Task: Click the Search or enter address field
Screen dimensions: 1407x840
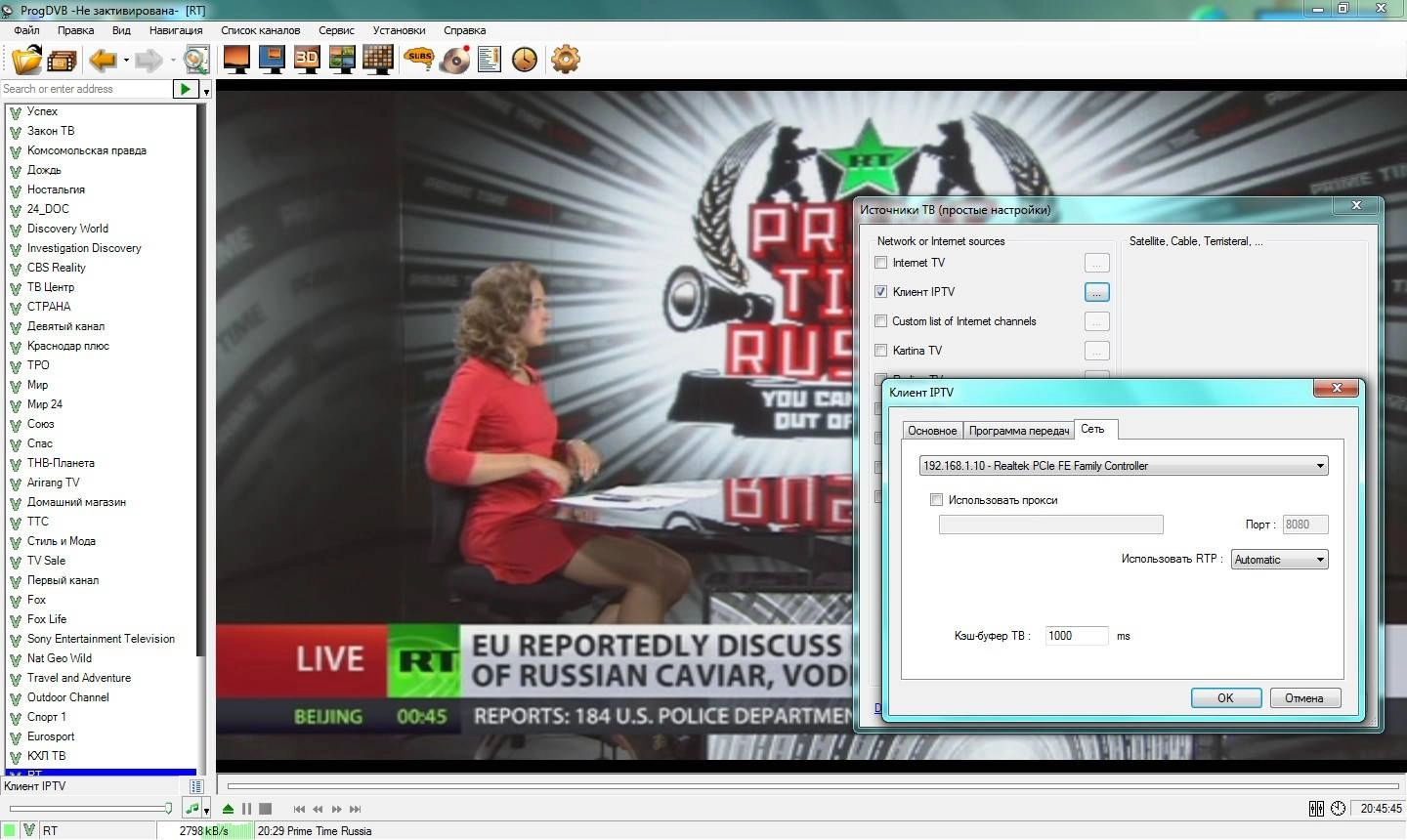Action: [x=86, y=89]
